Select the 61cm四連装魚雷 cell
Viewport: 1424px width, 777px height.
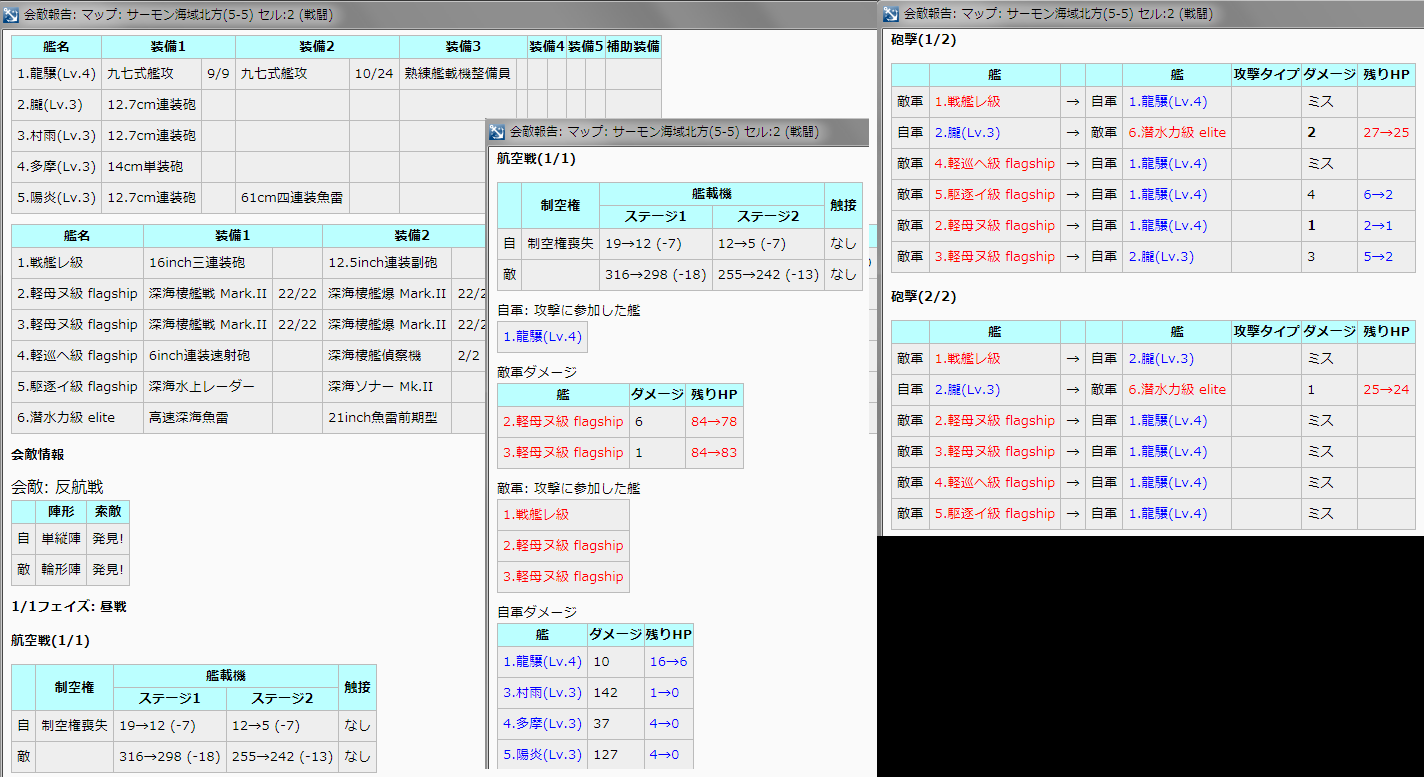292,197
